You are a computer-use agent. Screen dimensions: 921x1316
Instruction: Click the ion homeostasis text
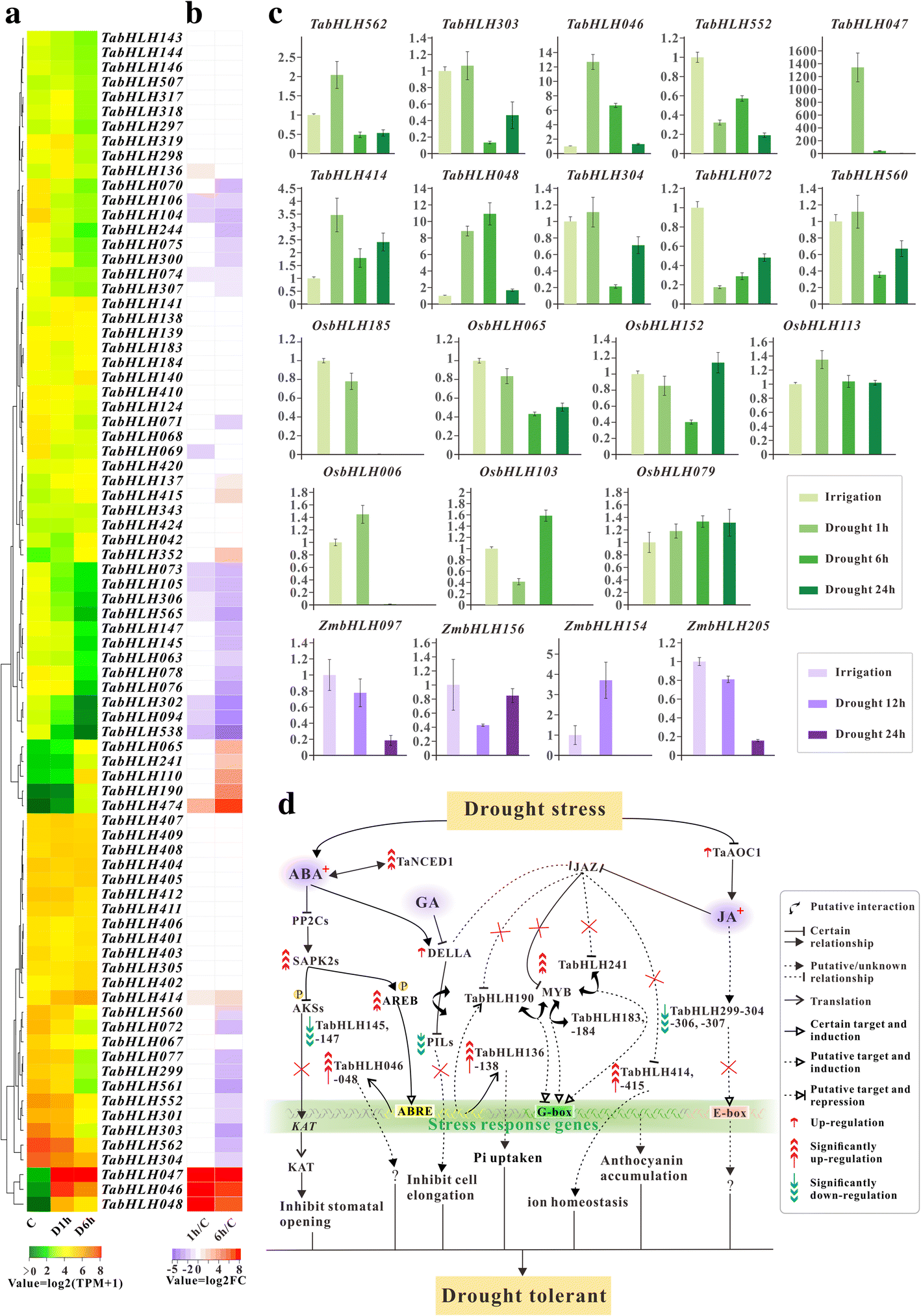[x=577, y=1202]
